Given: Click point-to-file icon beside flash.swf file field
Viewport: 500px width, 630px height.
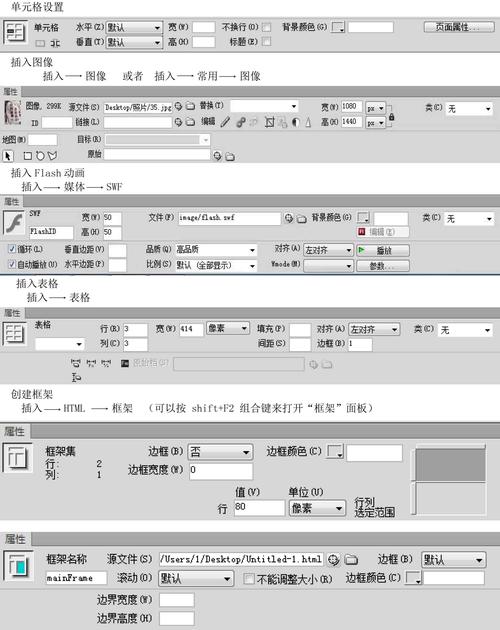Looking at the screenshot, I should click(x=289, y=218).
